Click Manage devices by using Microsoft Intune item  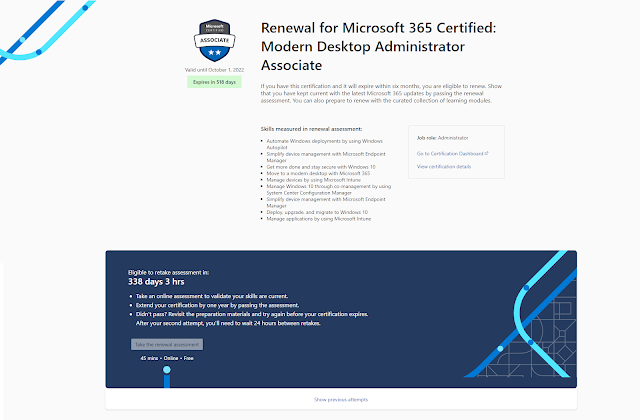(x=313, y=180)
